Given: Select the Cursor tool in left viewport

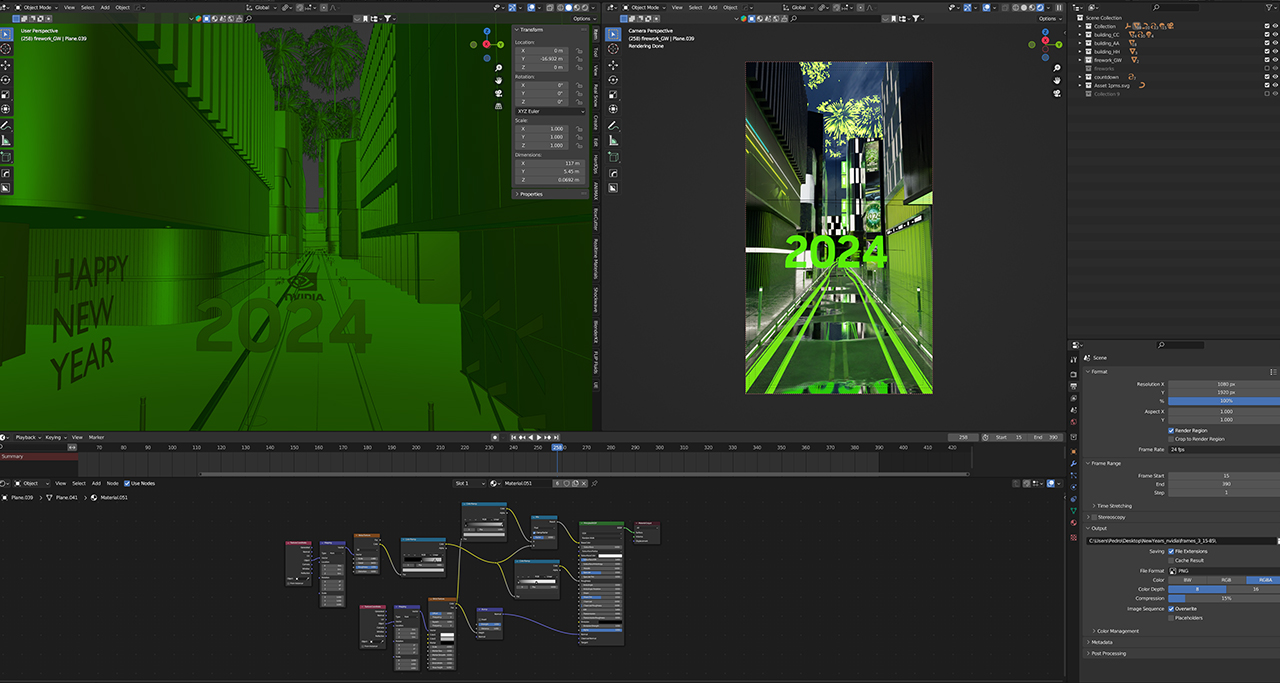Looking at the screenshot, I should pos(6,49).
